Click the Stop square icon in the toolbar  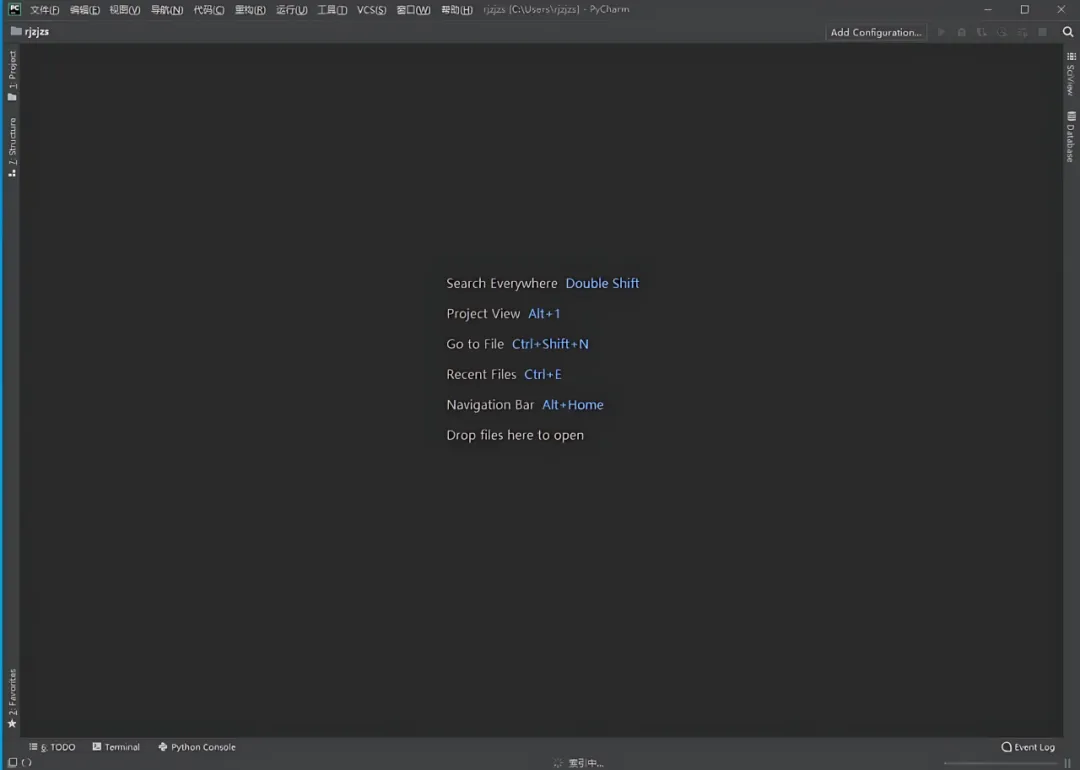tap(1043, 32)
